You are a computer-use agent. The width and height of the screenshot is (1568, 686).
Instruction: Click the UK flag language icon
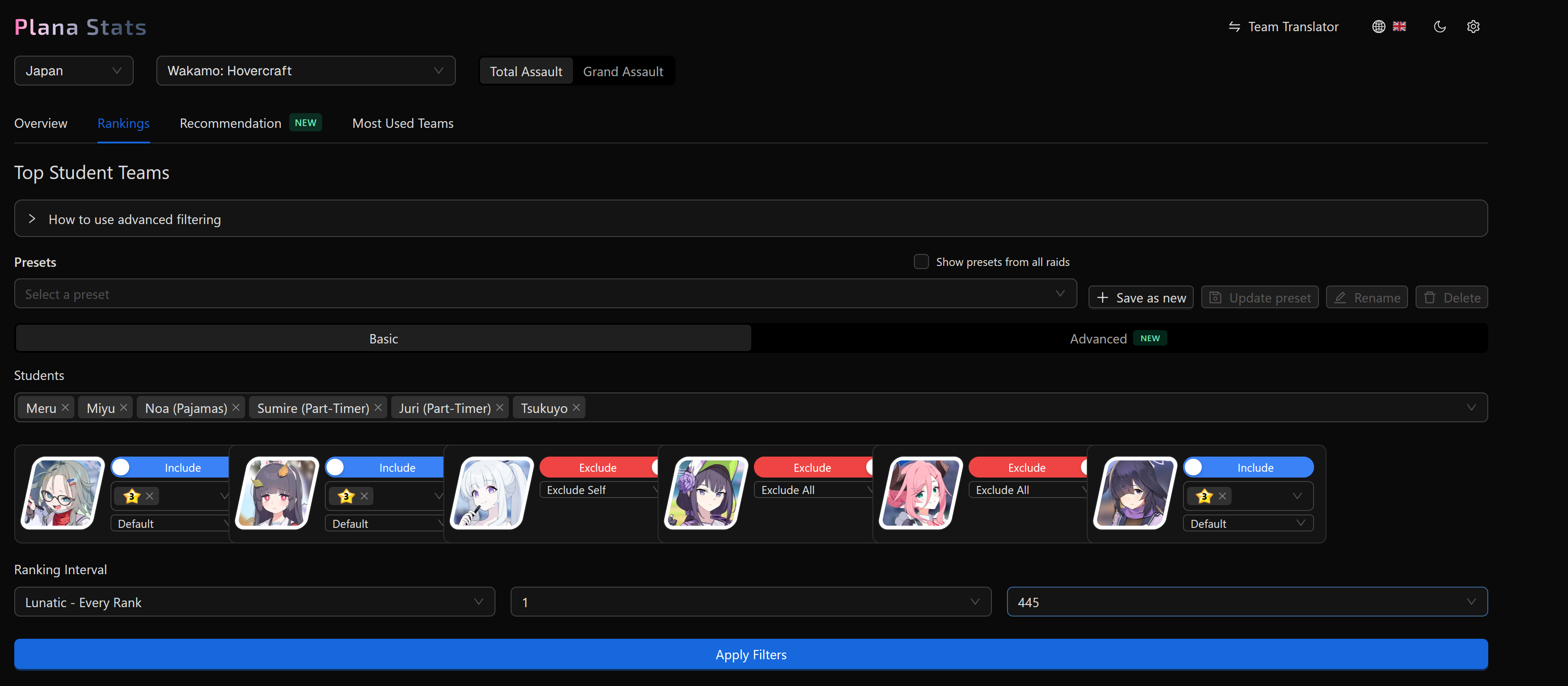tap(1400, 27)
